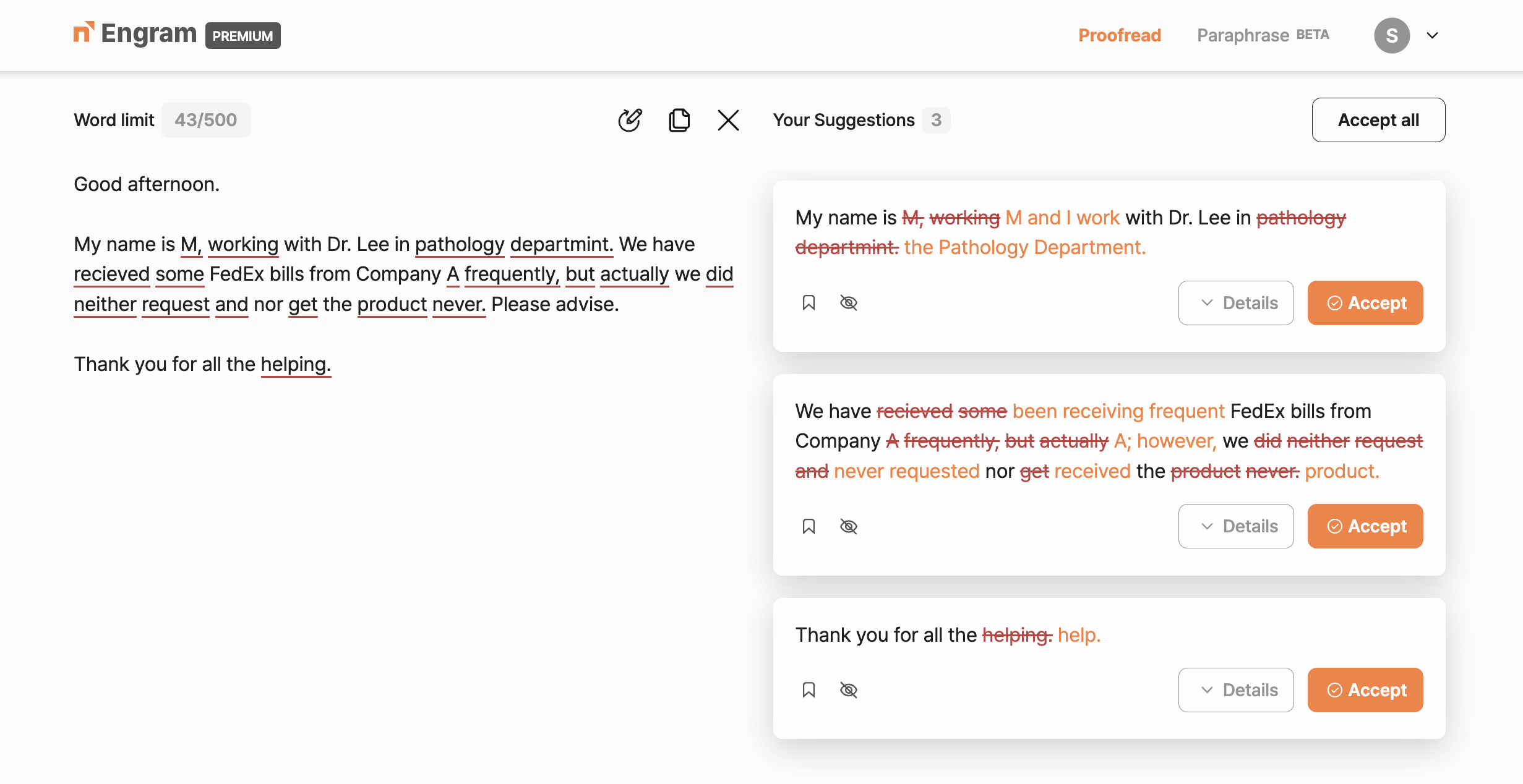
Task: Bookmark the Pathology Department suggestion
Action: (809, 303)
